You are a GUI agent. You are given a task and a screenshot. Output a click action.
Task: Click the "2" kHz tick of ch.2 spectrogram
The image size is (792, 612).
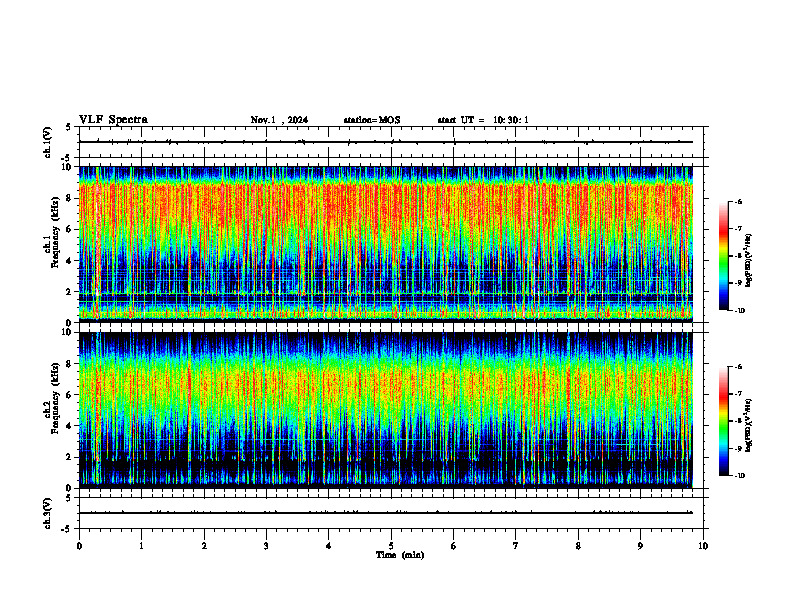click(x=70, y=457)
